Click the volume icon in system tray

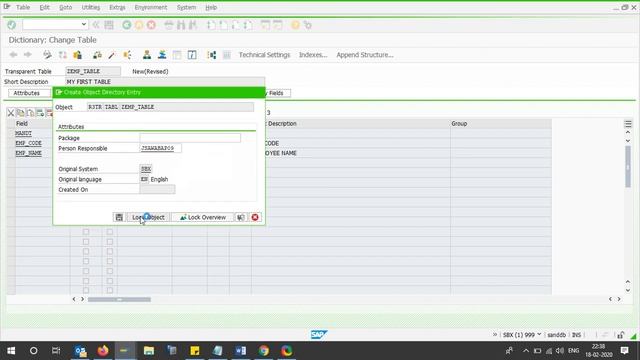[x=560, y=351]
